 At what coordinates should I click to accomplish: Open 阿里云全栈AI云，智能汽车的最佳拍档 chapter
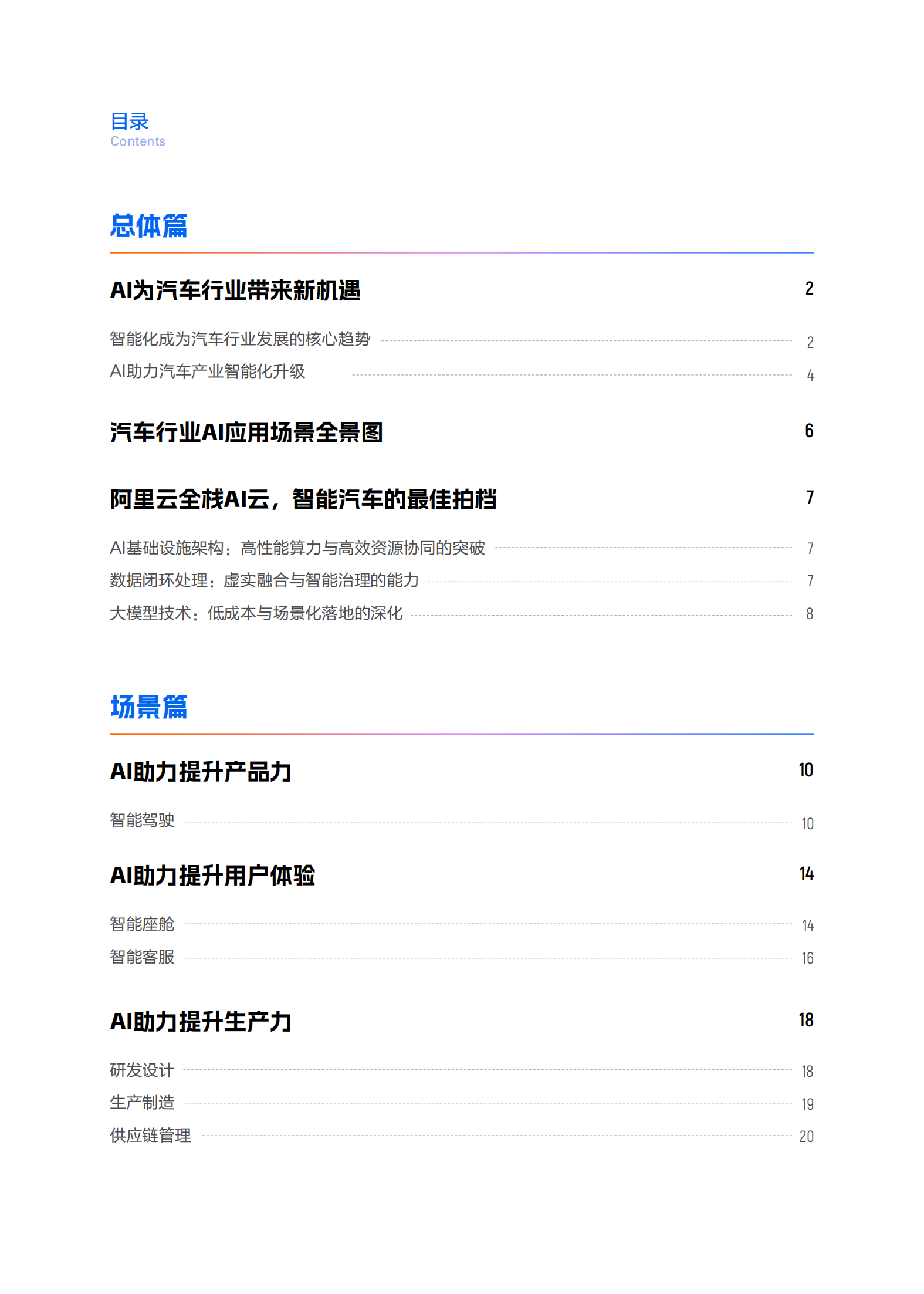coord(303,499)
